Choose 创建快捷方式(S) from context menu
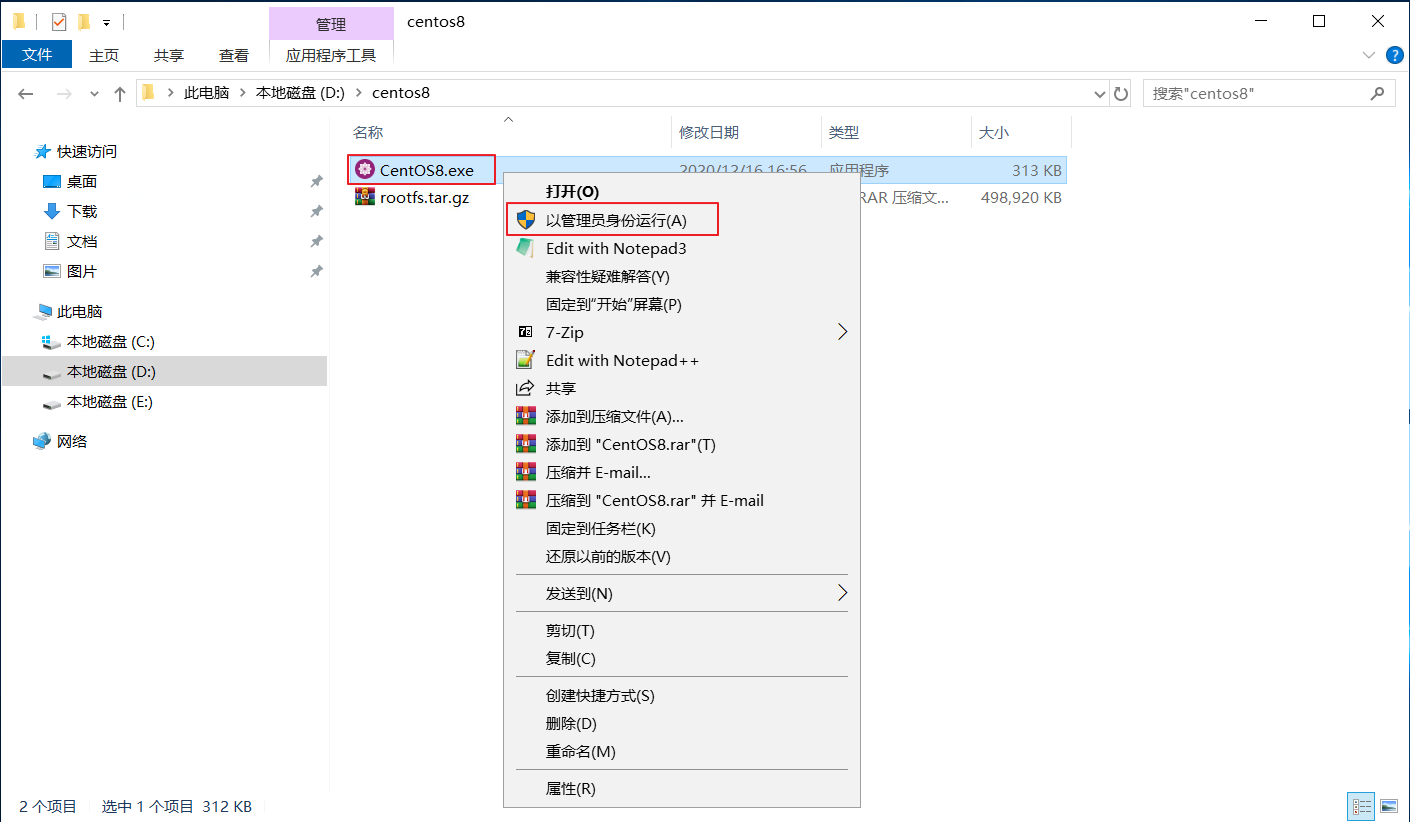This screenshot has width=1410, height=822. pos(600,695)
